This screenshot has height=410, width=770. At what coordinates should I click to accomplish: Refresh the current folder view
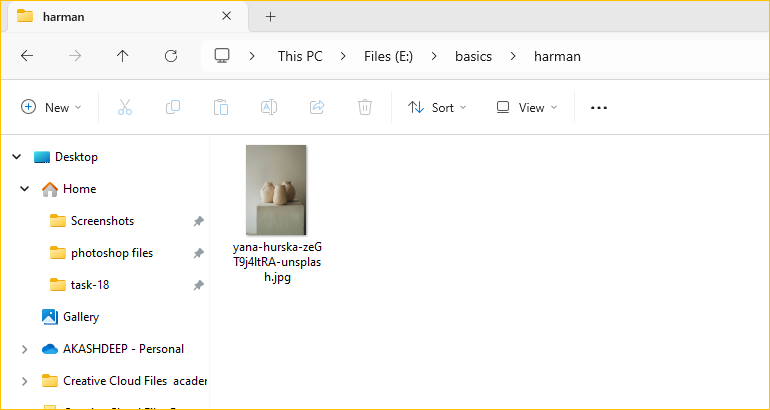(x=171, y=56)
